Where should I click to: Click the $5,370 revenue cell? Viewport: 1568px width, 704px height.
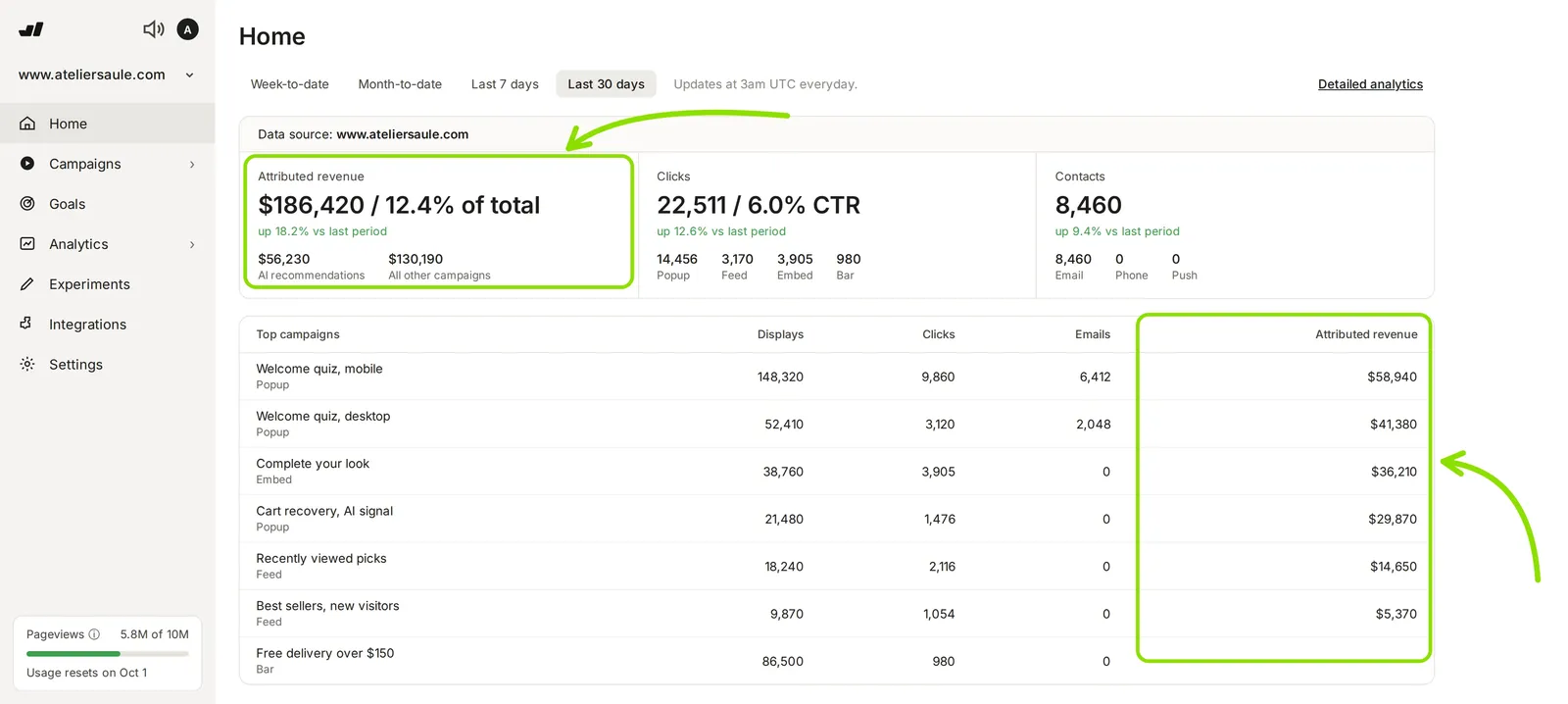pyautogui.click(x=1396, y=614)
